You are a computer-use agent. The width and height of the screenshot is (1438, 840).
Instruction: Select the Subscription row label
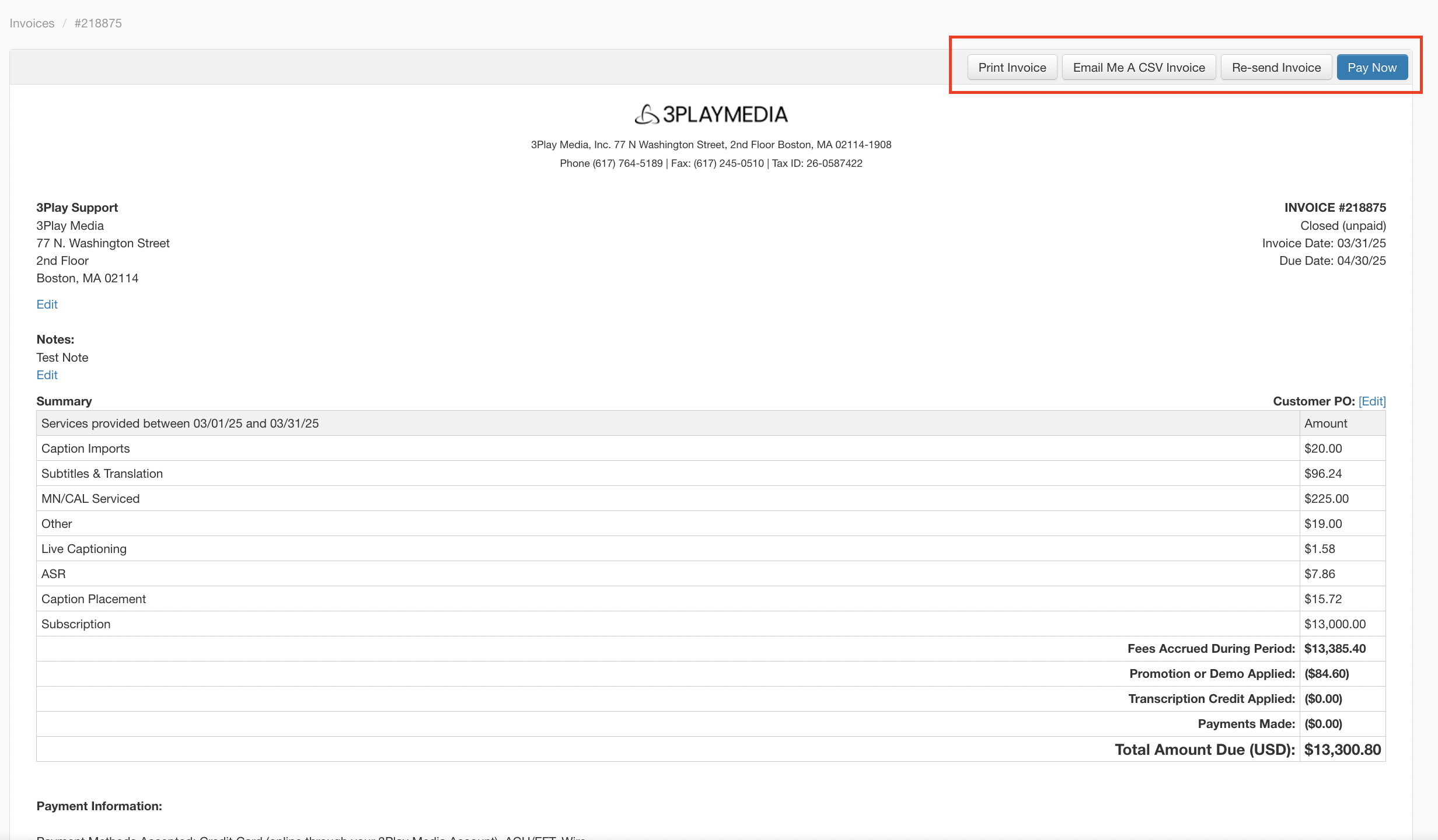point(76,624)
